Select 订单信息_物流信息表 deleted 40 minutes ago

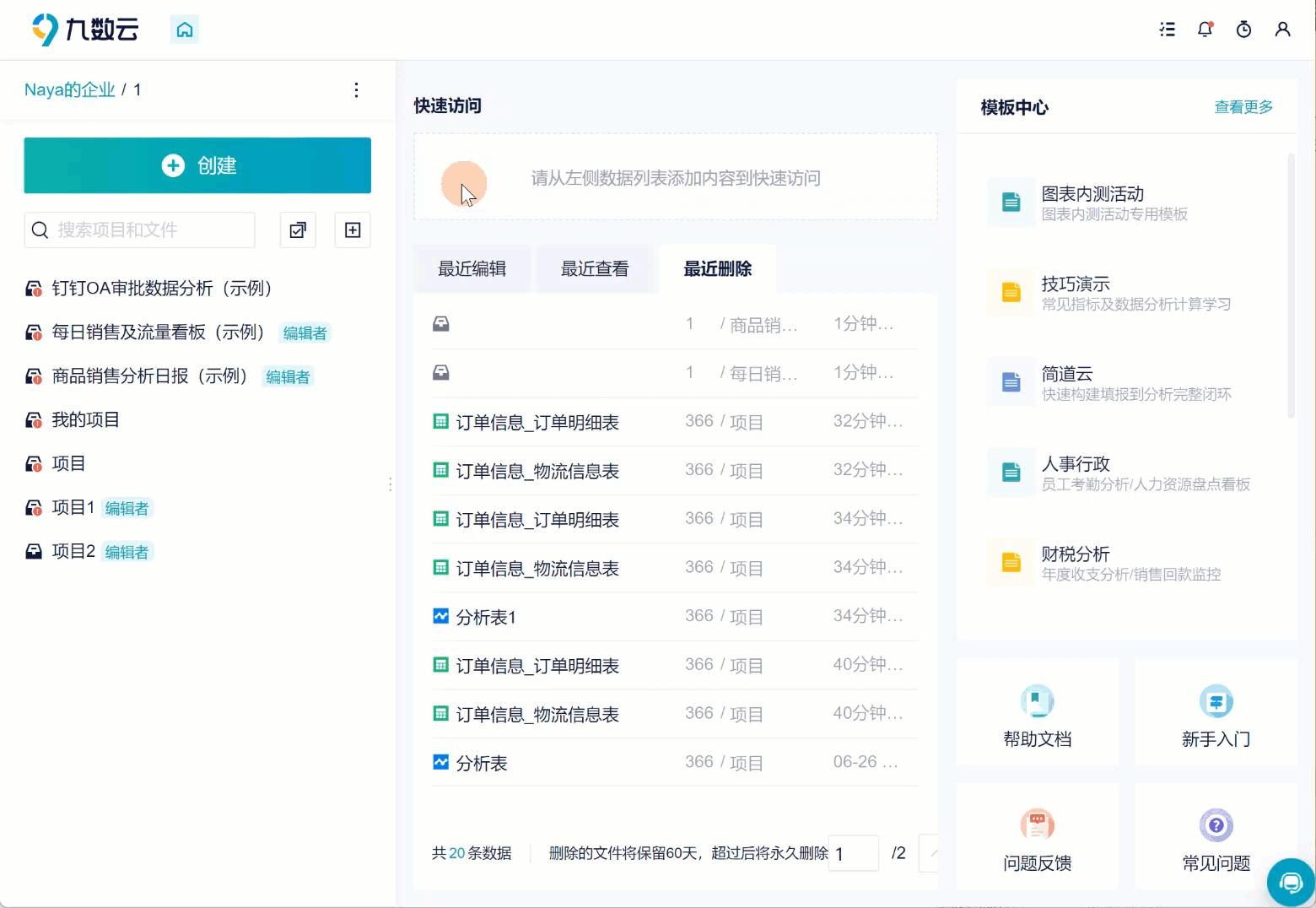point(675,715)
